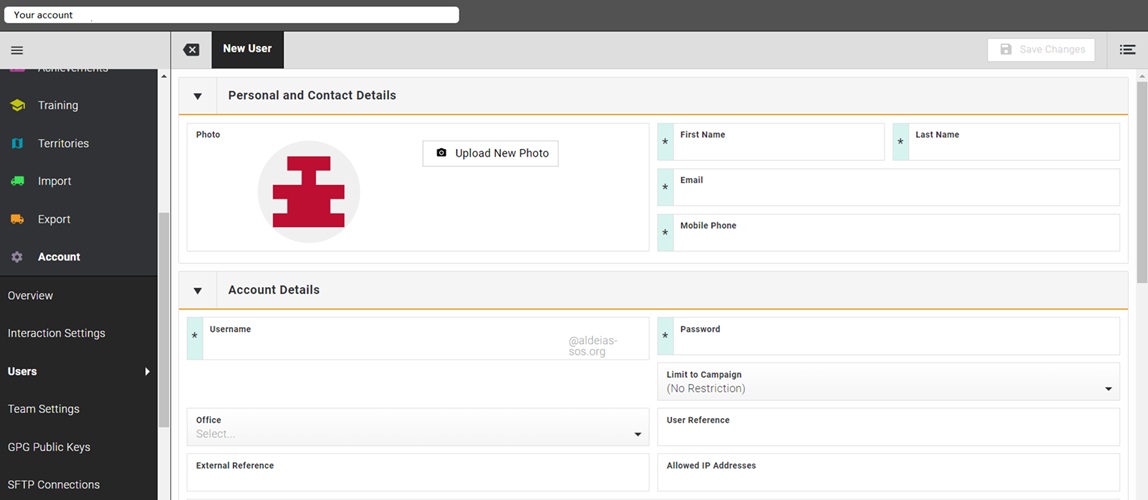Click the Last Name input field
This screenshot has height=500, width=1148.
coord(1006,142)
